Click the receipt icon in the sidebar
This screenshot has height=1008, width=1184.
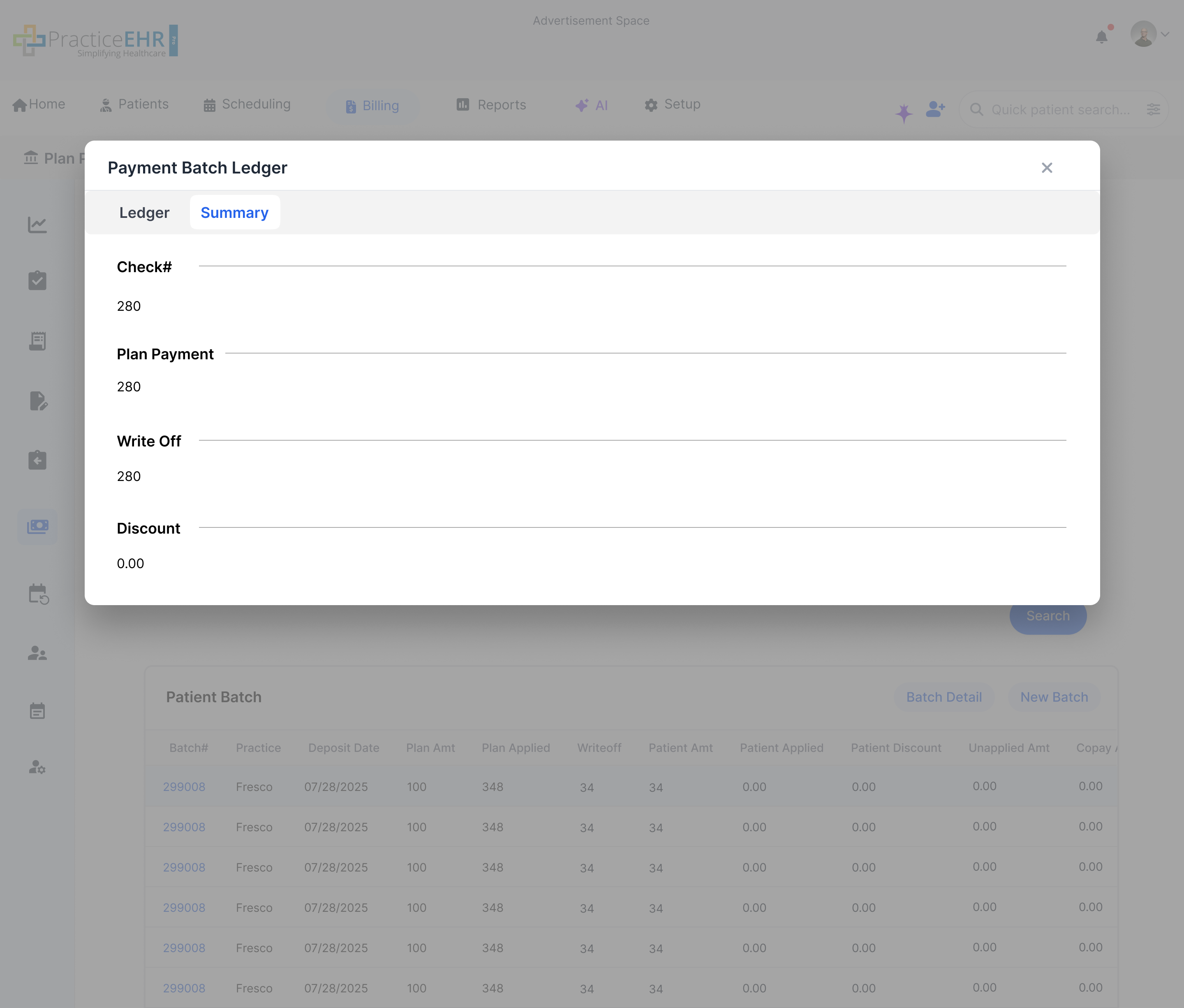[37, 340]
